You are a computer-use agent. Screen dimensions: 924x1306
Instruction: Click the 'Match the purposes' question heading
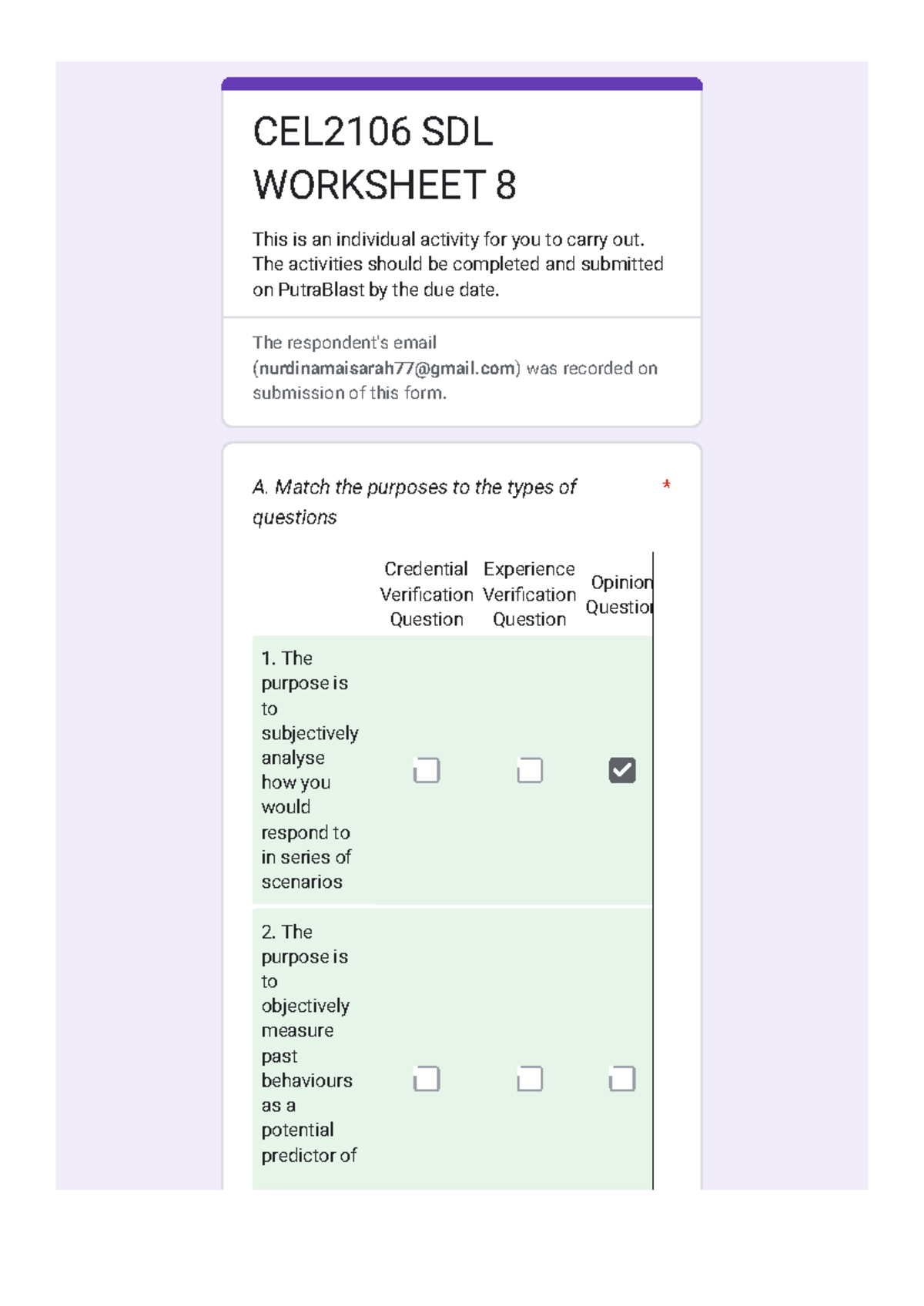pos(414,501)
